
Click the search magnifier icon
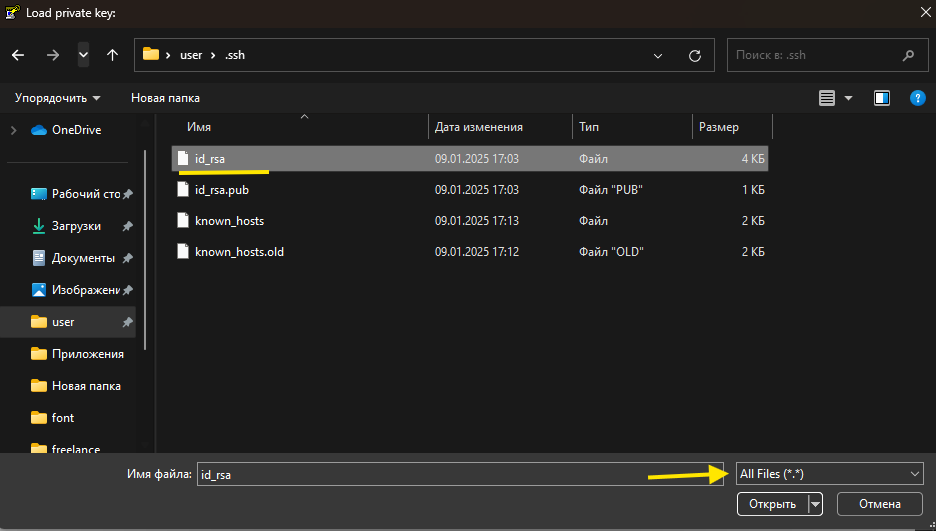point(908,55)
